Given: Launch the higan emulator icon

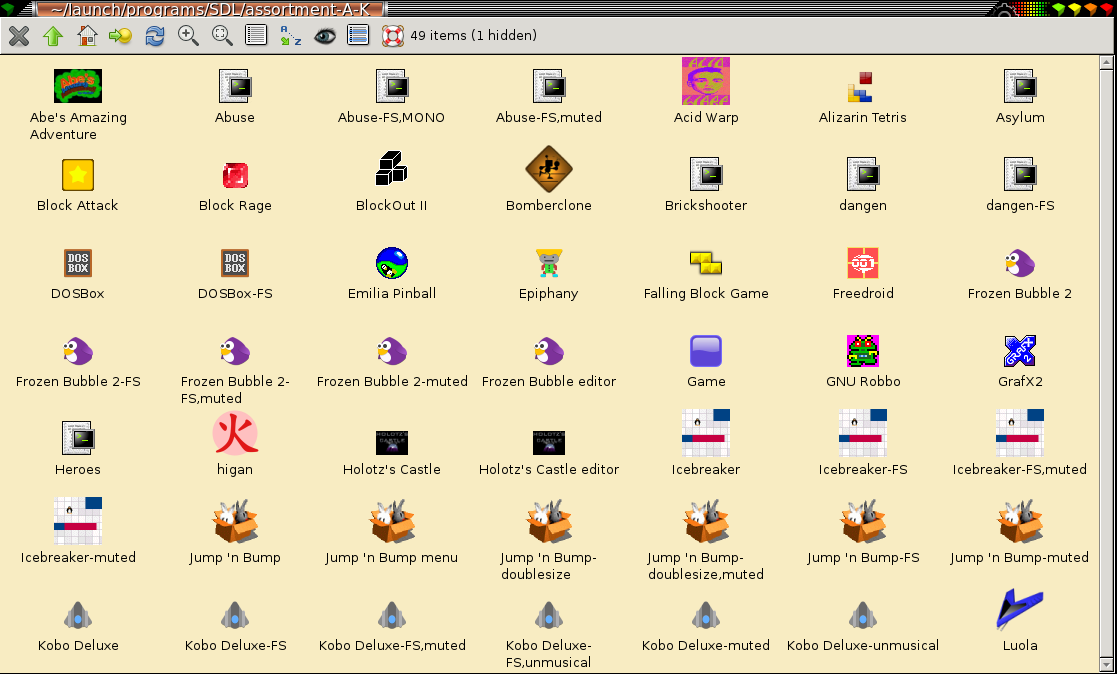Looking at the screenshot, I should [x=235, y=433].
